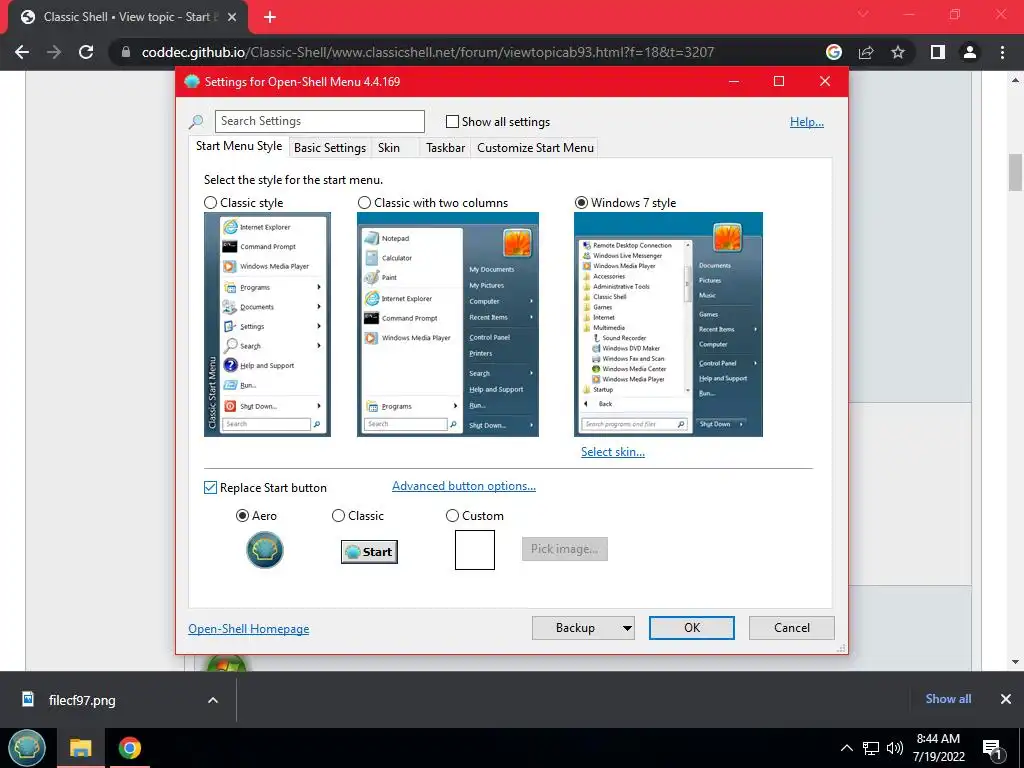1024x768 pixels.
Task: Click the share page icon
Action: coord(866,52)
